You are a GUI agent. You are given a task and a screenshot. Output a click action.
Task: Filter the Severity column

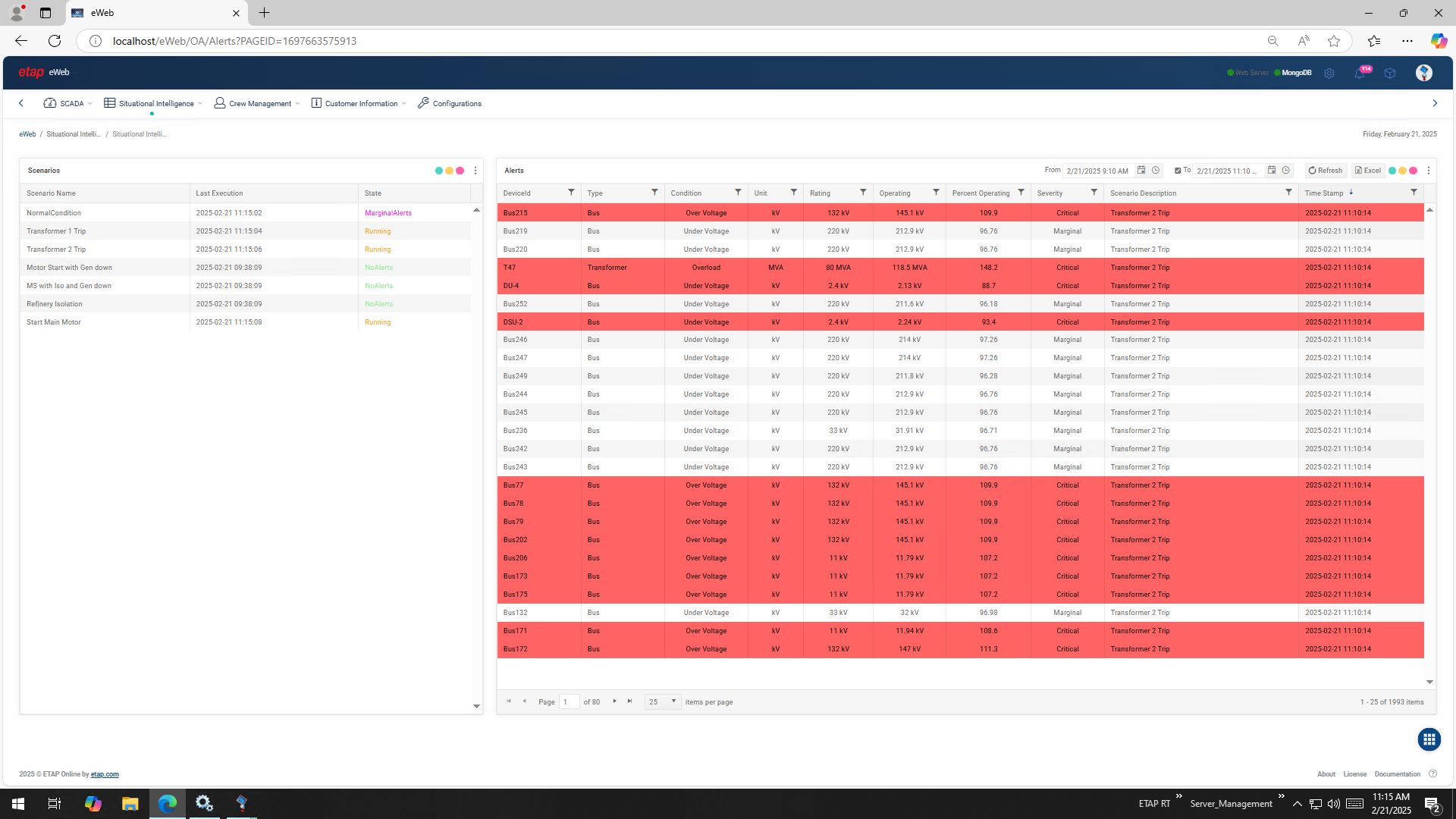[x=1094, y=193]
